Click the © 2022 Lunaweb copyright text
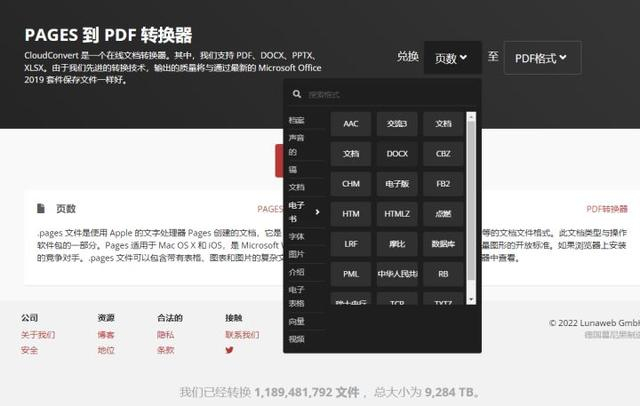Screen dimensions: 640x406 594,323
